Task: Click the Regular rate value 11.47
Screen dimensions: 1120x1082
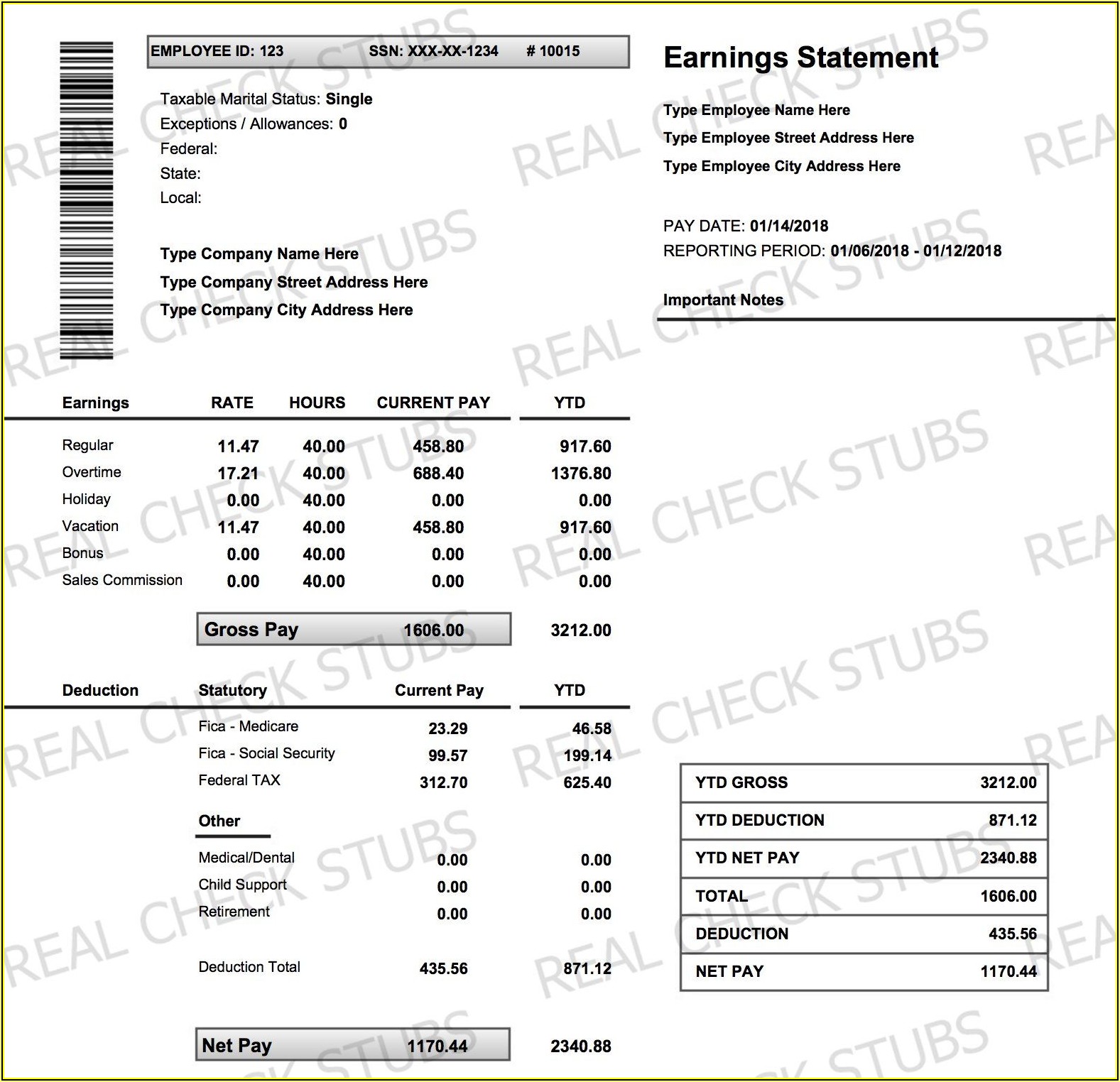Action: tap(238, 447)
